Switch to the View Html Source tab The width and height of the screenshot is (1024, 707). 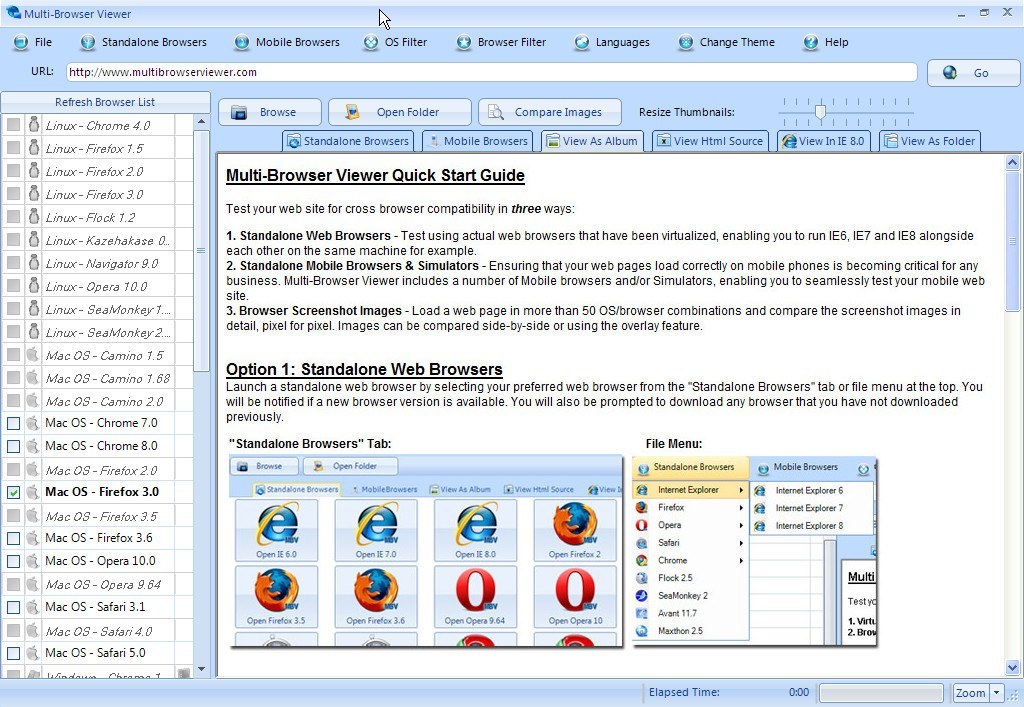pyautogui.click(x=711, y=141)
